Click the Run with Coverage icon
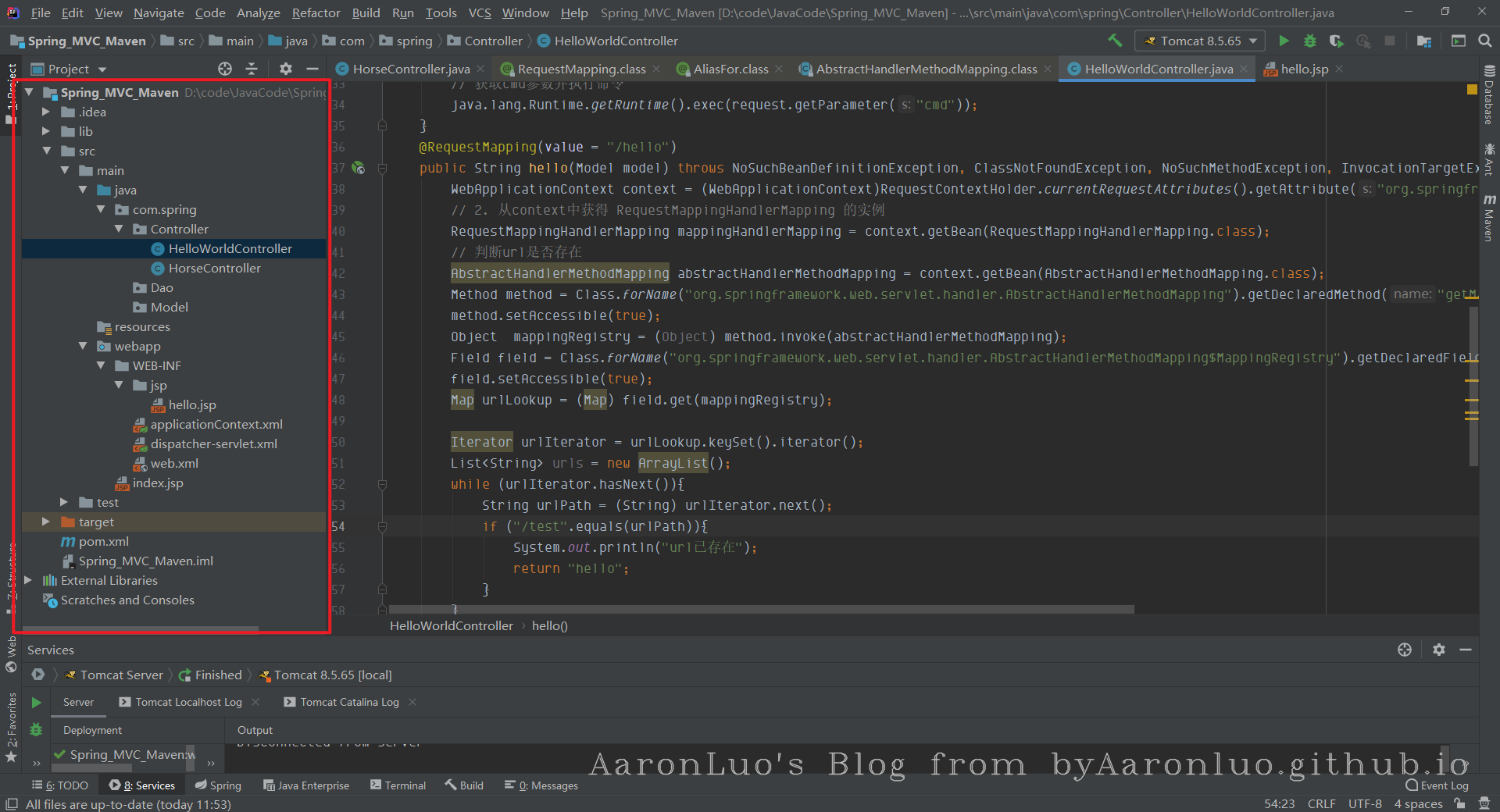Image resolution: width=1500 pixels, height=812 pixels. tap(1337, 41)
